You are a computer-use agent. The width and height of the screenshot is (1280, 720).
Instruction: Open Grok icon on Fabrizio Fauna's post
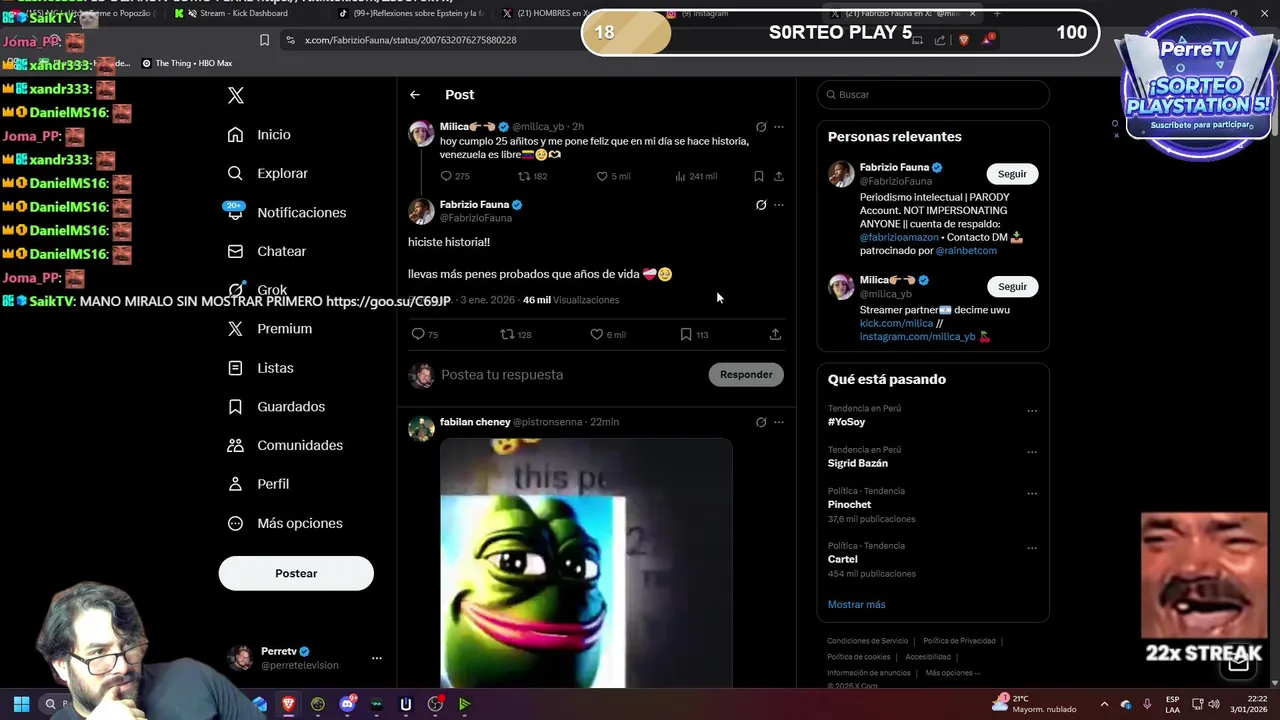(761, 205)
